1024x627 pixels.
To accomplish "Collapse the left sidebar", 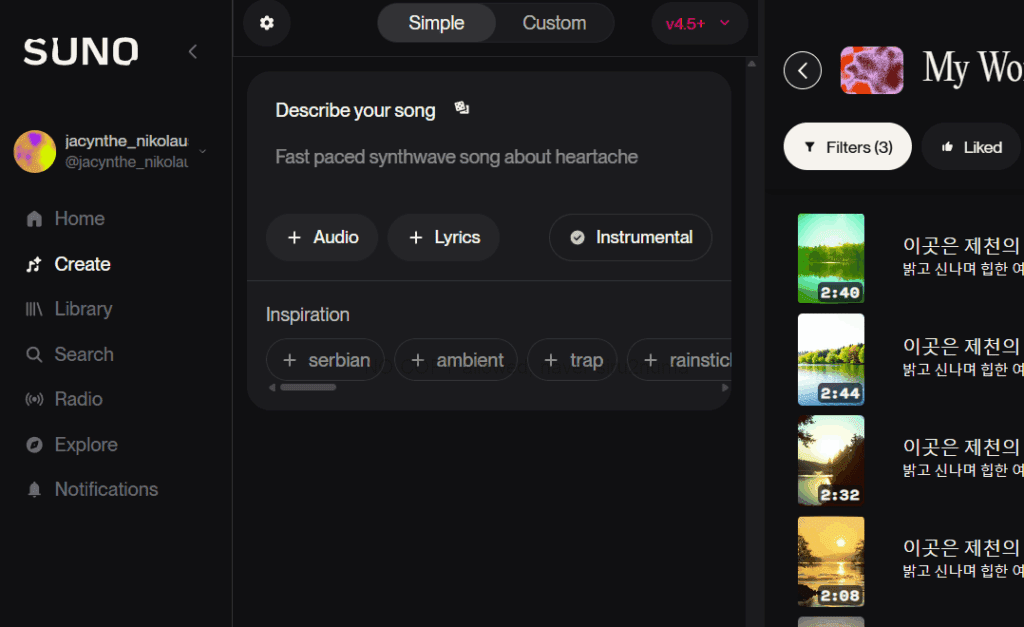I will pyautogui.click(x=193, y=52).
